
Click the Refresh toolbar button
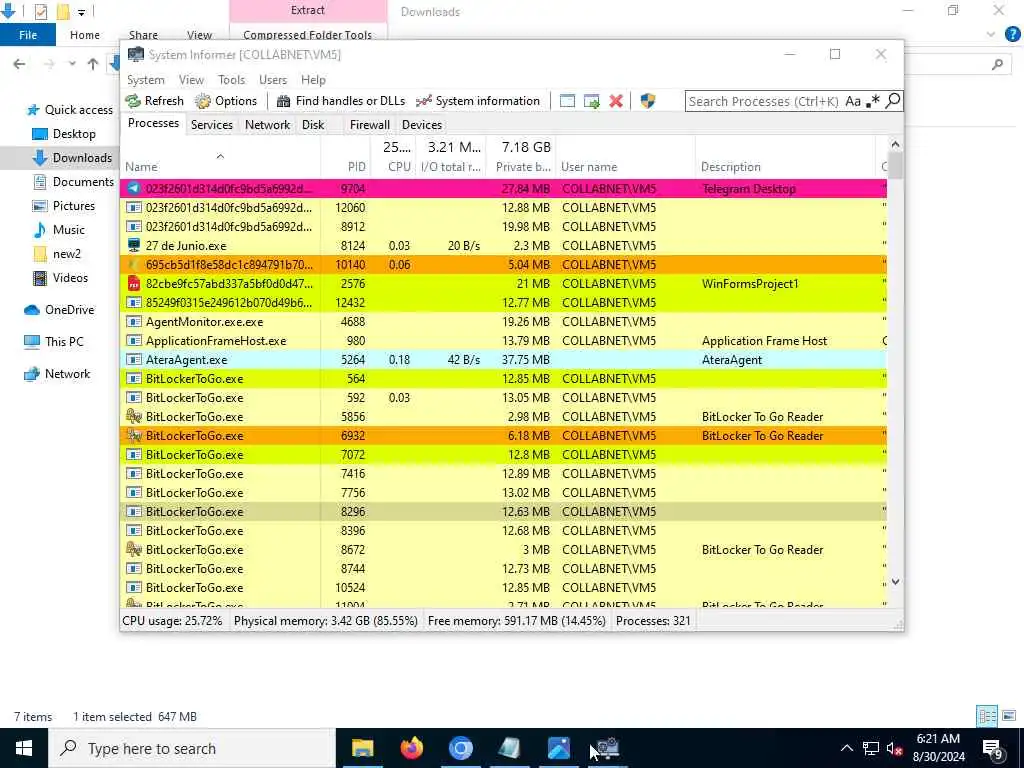(155, 101)
